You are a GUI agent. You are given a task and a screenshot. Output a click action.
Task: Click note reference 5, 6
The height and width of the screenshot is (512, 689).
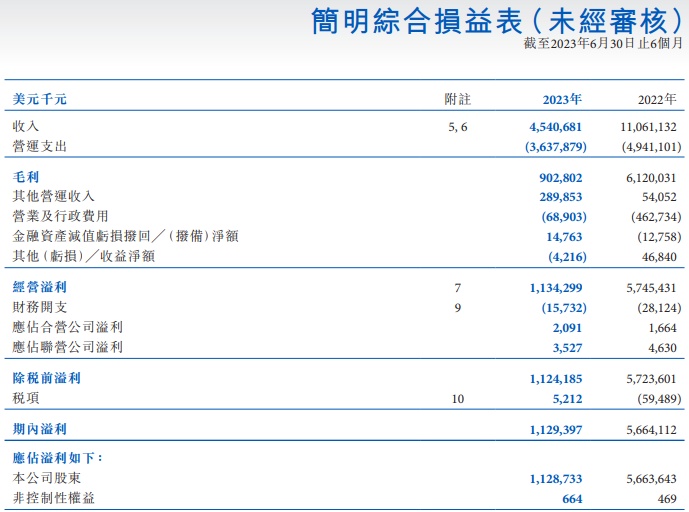point(458,127)
